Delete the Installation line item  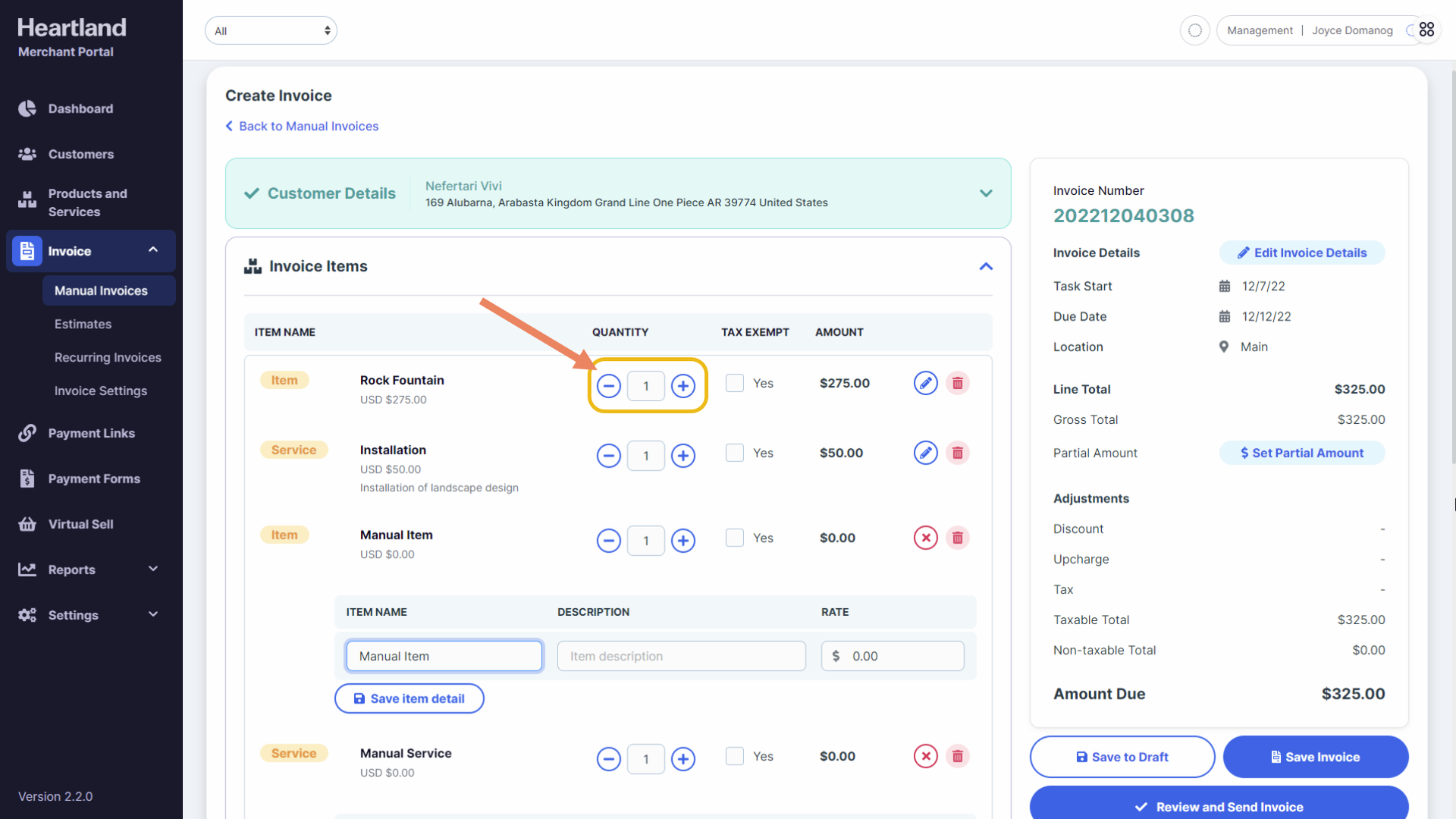[x=957, y=453]
